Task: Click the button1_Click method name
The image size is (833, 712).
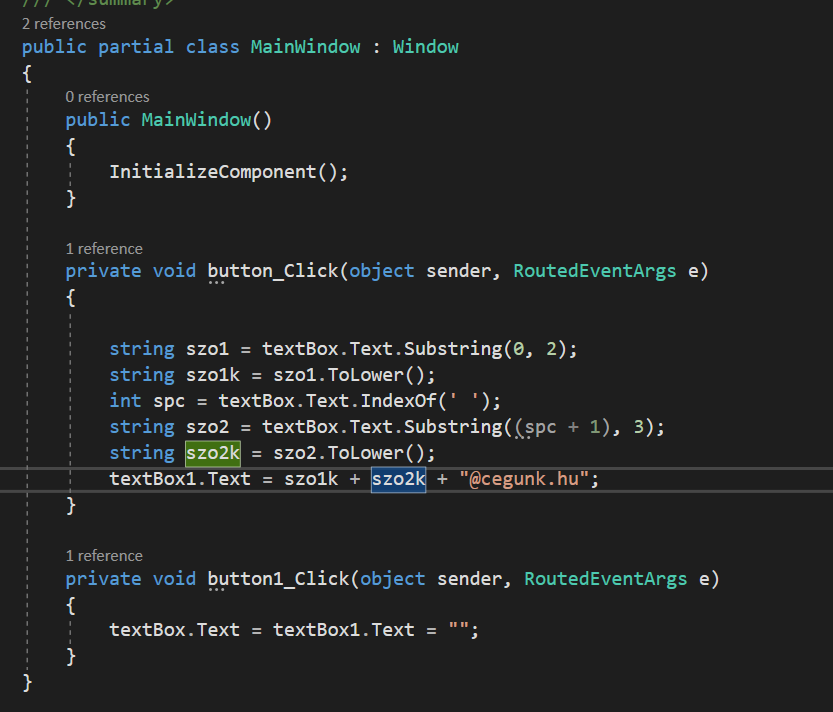Action: [278, 578]
